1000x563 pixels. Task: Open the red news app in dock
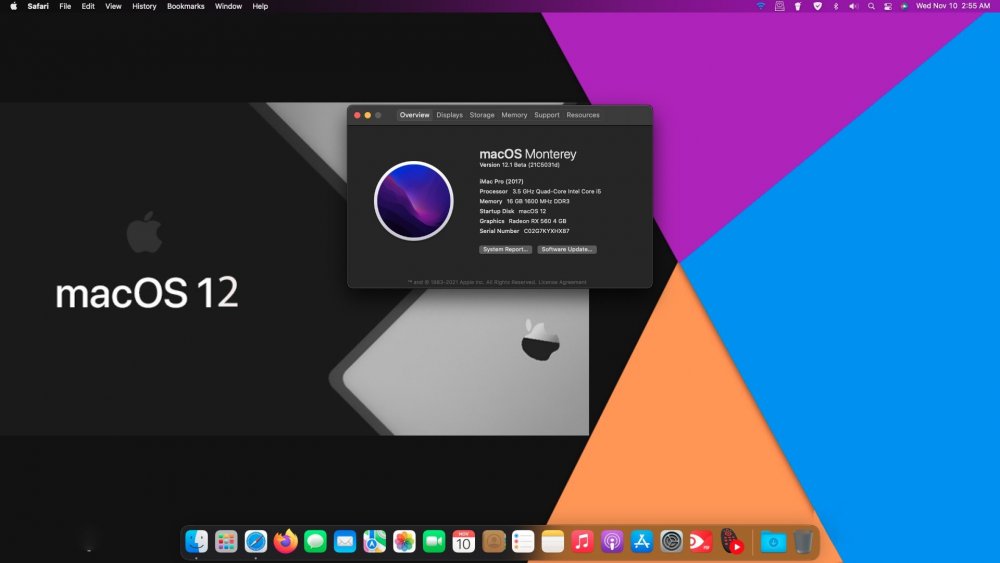701,542
